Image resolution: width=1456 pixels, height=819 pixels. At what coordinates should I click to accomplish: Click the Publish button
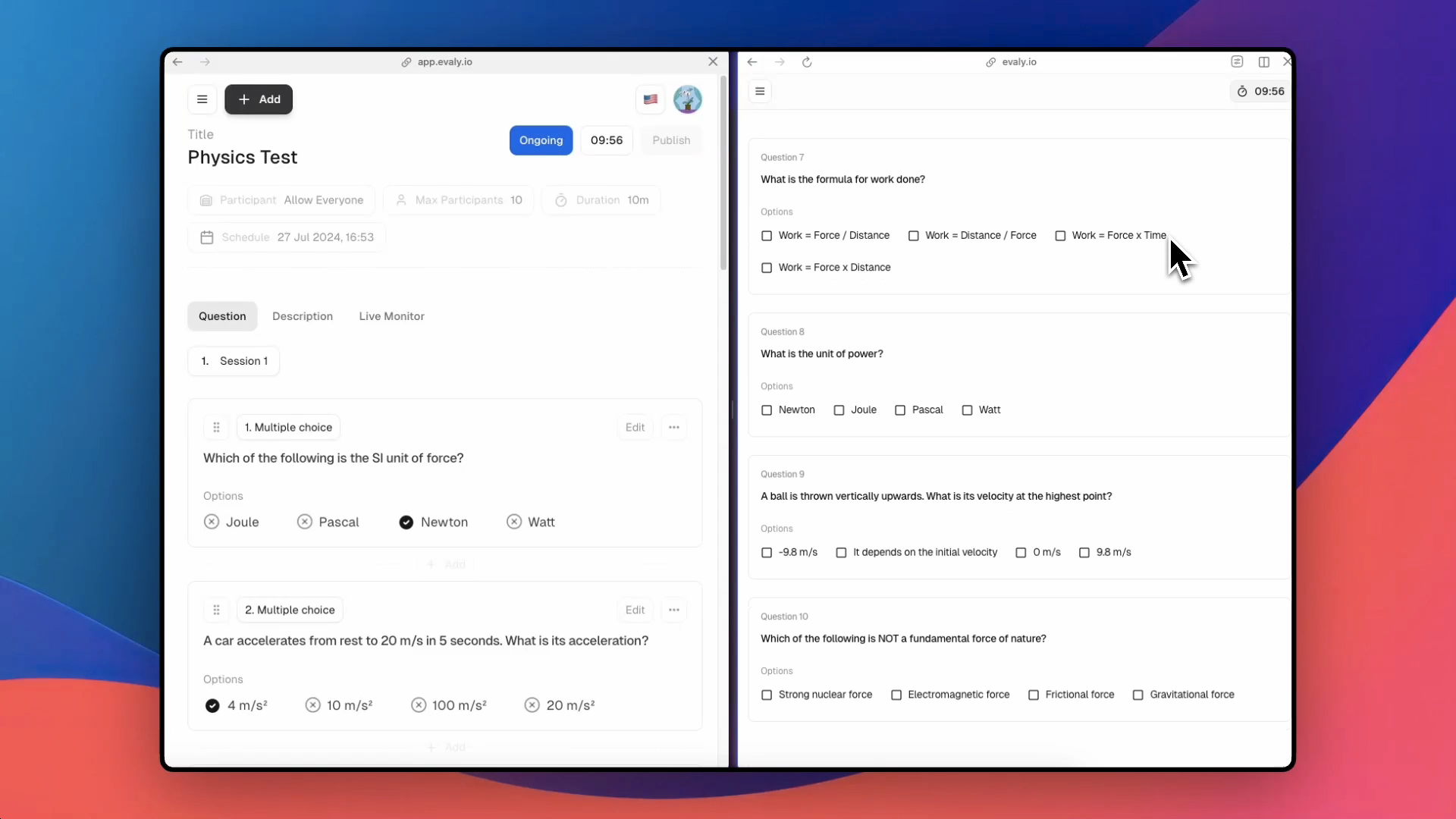pos(671,140)
